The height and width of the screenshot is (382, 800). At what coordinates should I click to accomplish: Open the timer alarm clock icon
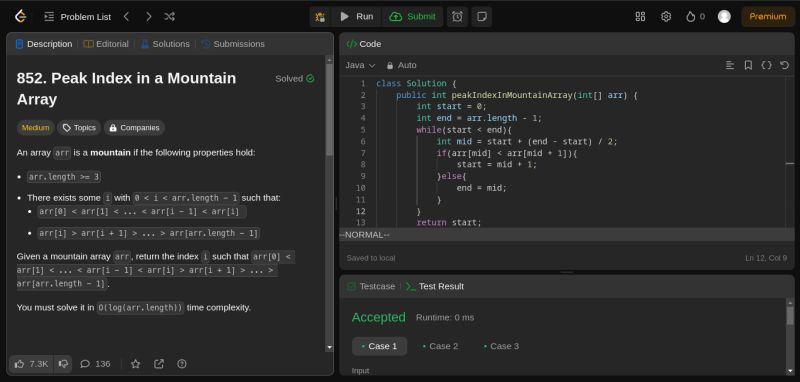click(457, 17)
